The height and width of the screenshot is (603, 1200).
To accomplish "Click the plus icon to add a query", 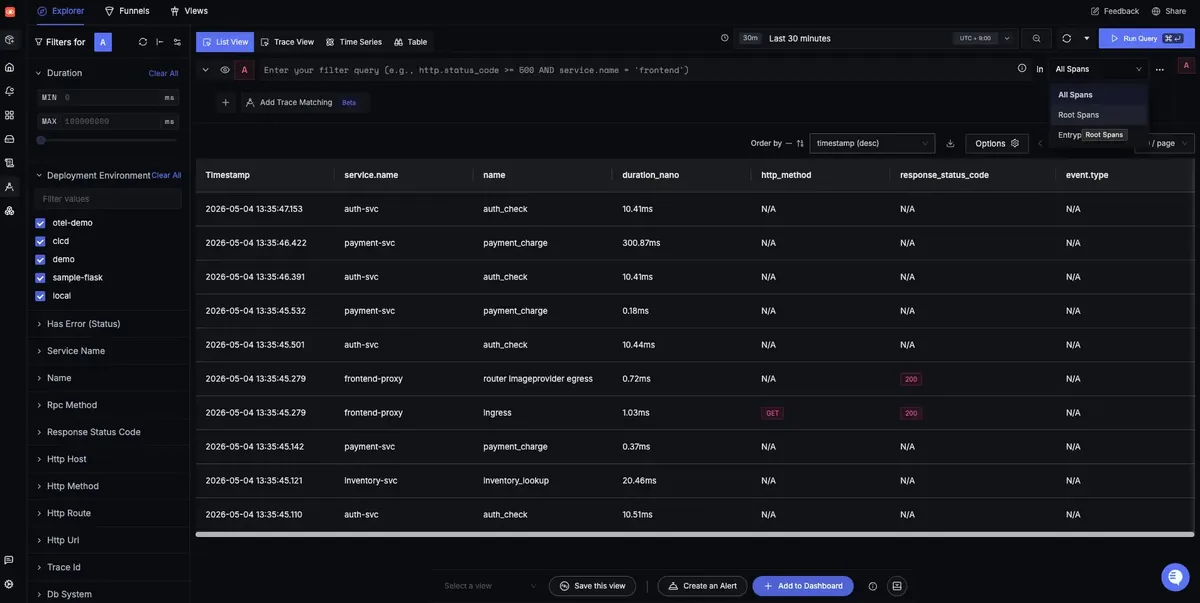I will pos(225,102).
